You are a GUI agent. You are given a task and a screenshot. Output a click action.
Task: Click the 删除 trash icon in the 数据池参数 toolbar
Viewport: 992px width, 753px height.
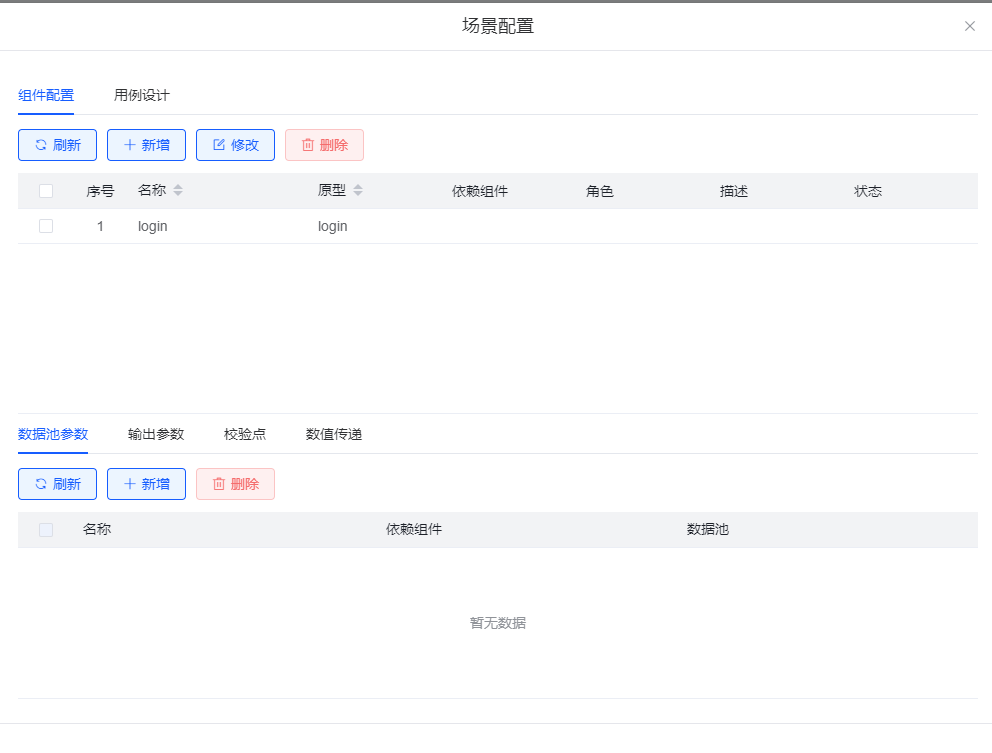coord(219,484)
